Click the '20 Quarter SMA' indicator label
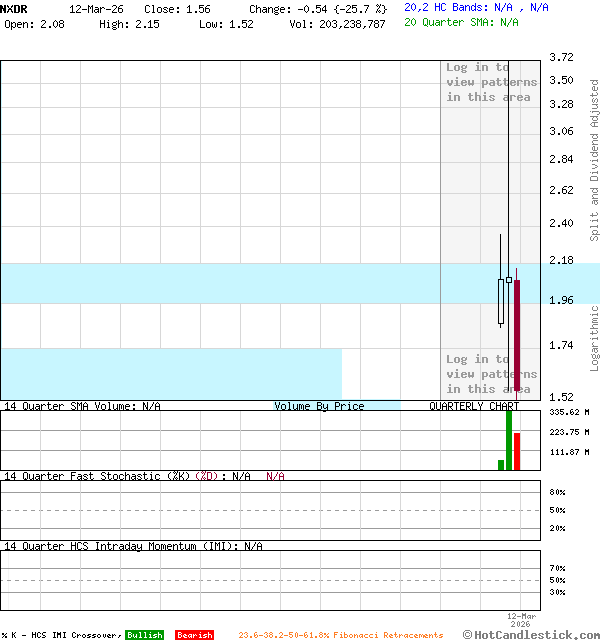 point(461,21)
